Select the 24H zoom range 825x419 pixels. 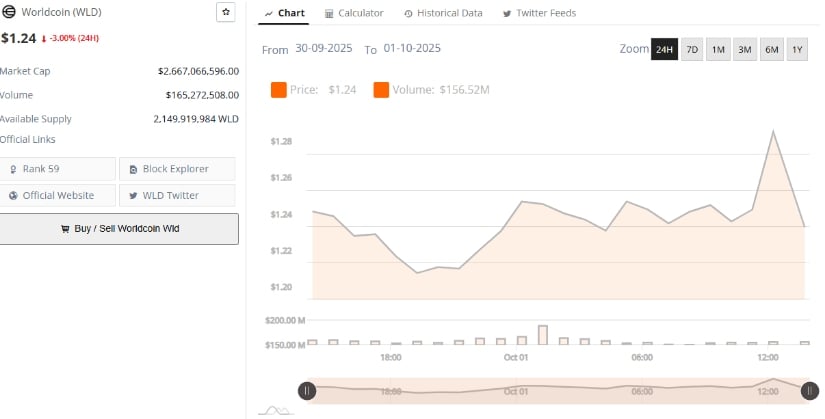click(664, 49)
